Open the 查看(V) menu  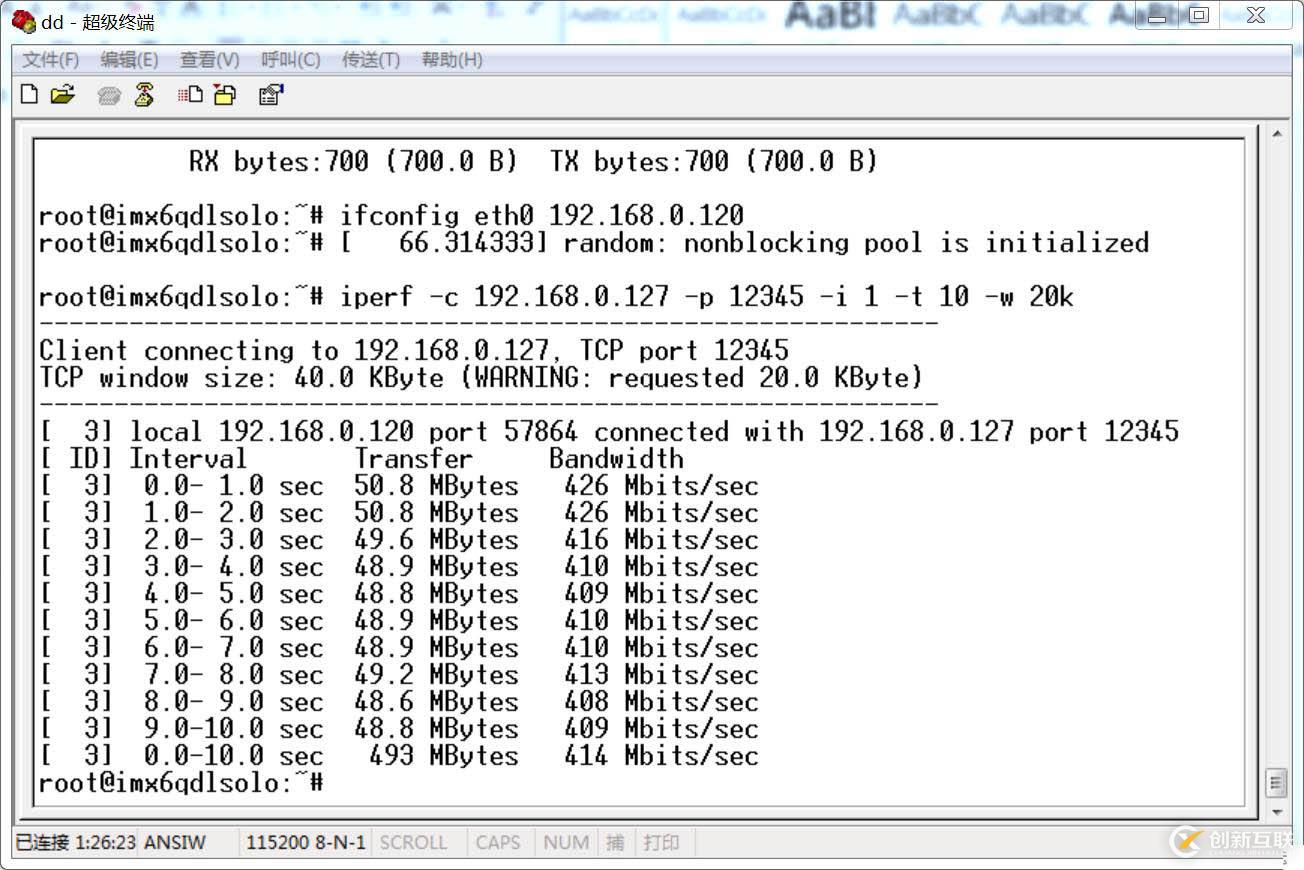[x=209, y=60]
